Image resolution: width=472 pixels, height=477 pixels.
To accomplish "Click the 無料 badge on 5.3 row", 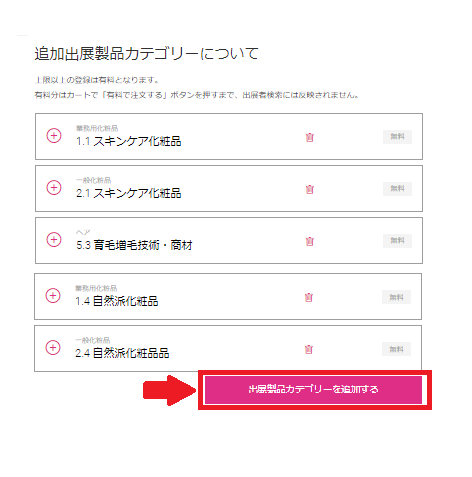I will 397,241.
